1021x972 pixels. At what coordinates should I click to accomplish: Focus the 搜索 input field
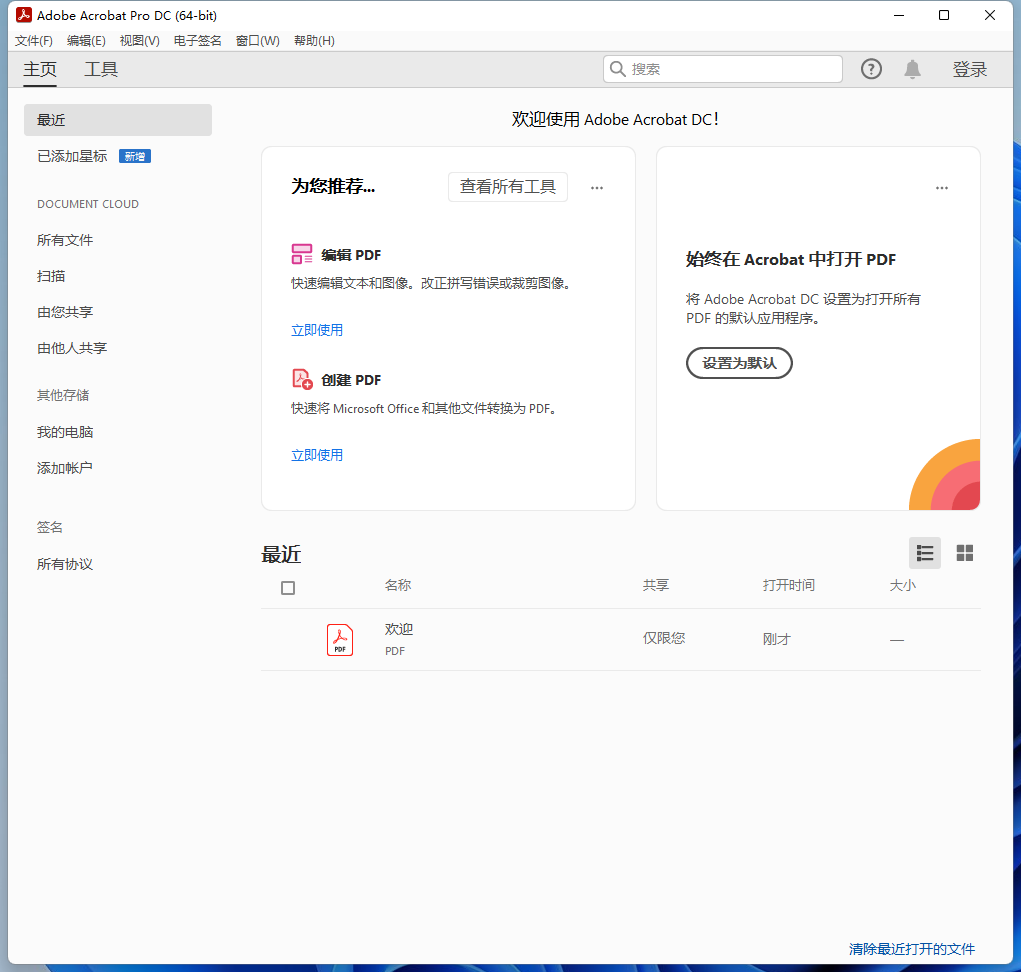tap(723, 69)
